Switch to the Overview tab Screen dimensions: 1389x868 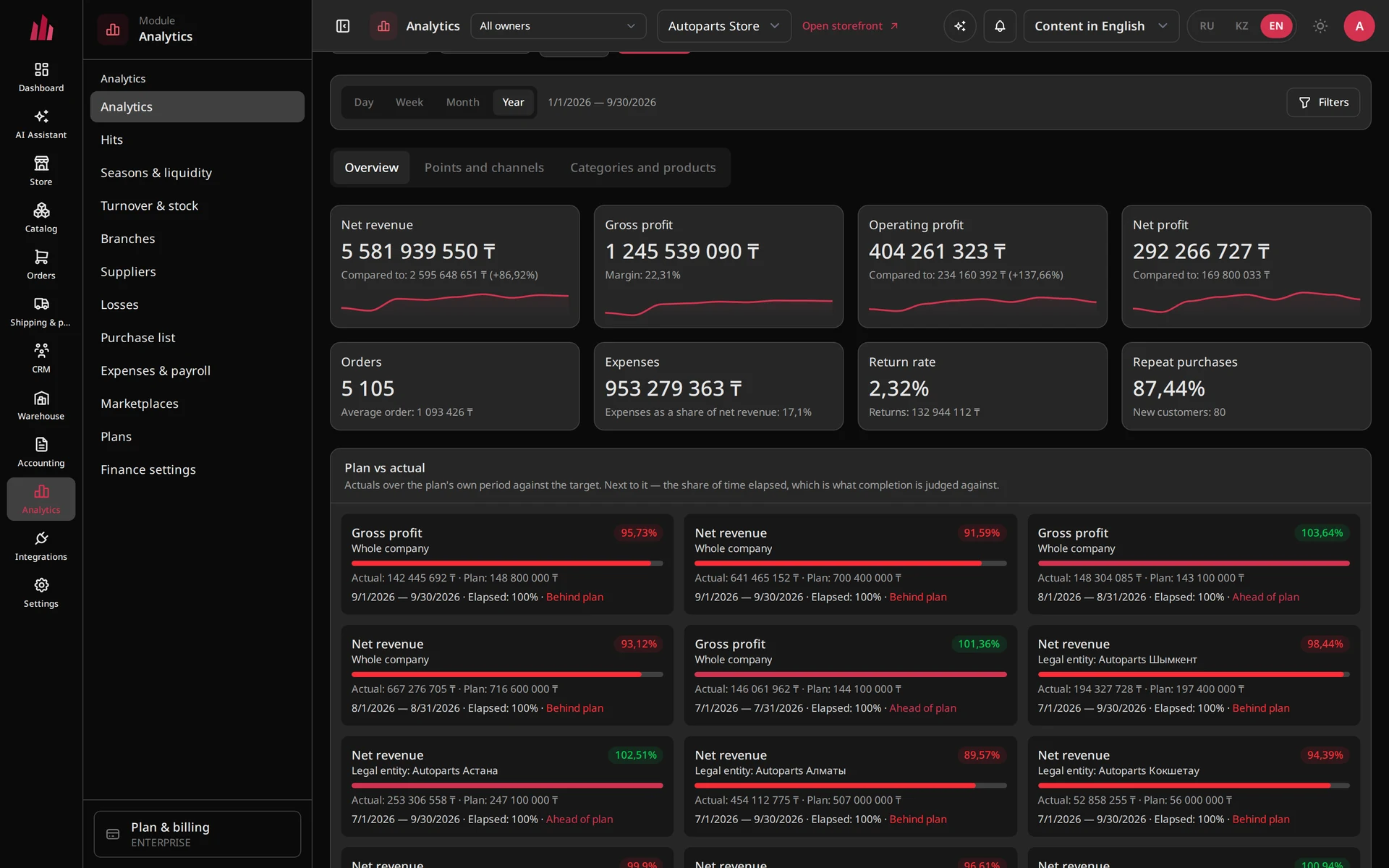click(371, 168)
